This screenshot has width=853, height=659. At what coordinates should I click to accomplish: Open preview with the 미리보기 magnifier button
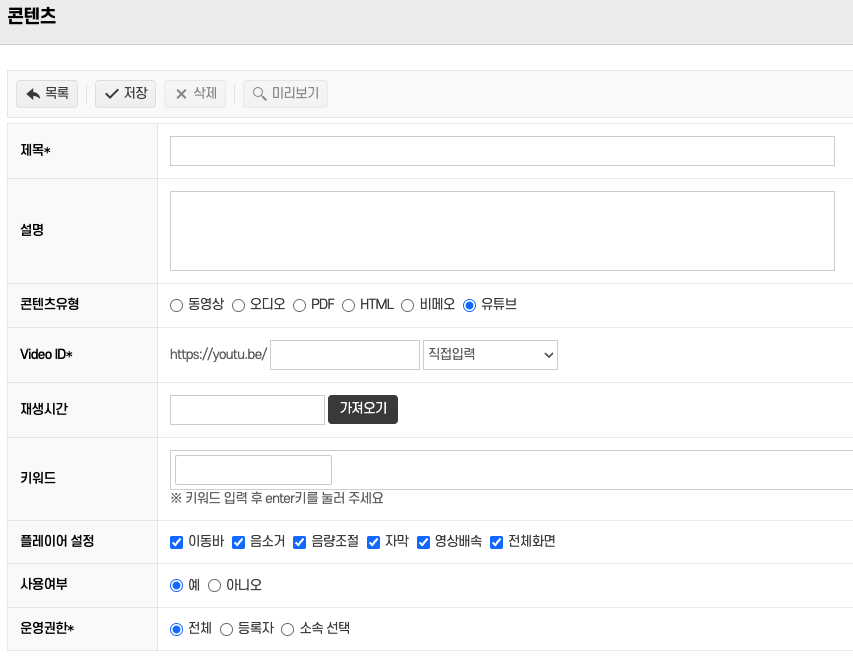click(285, 94)
